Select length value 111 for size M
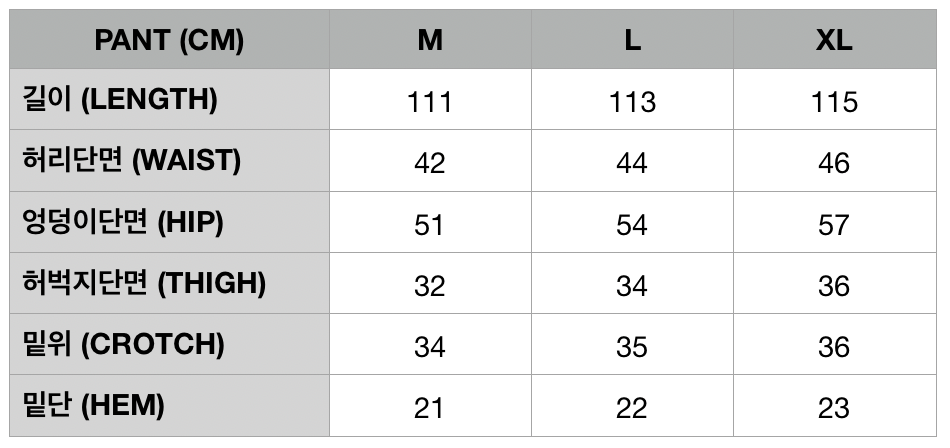 coord(430,102)
